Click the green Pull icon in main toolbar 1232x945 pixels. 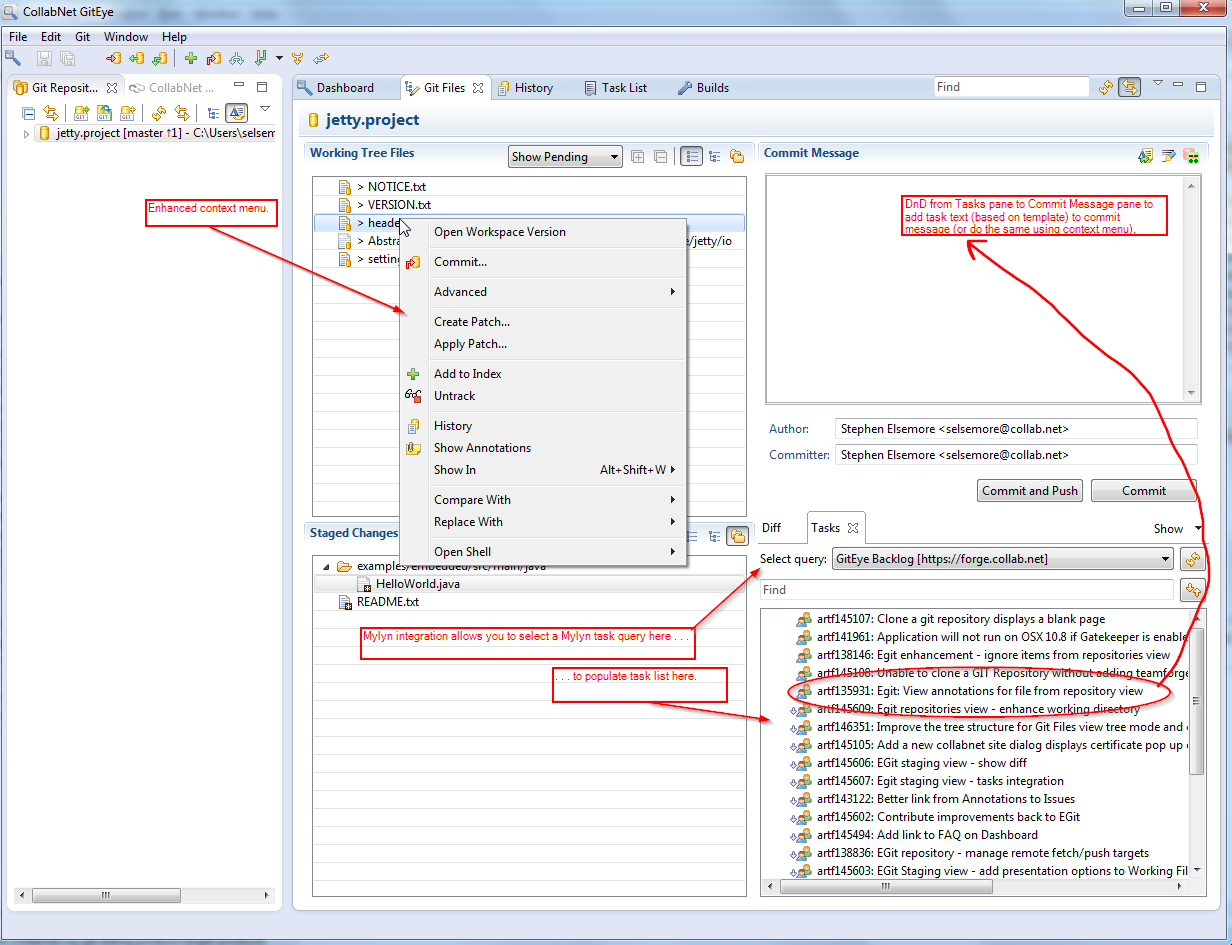pos(260,58)
